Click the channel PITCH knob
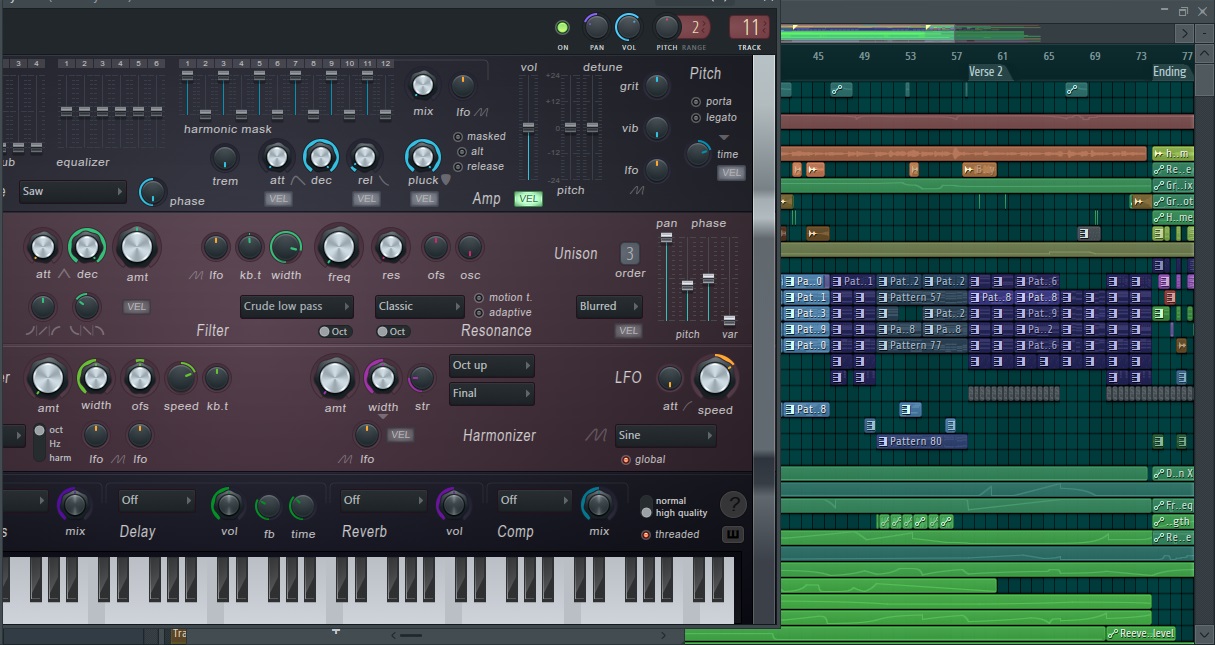Screen dimensions: 1215x645 point(666,27)
